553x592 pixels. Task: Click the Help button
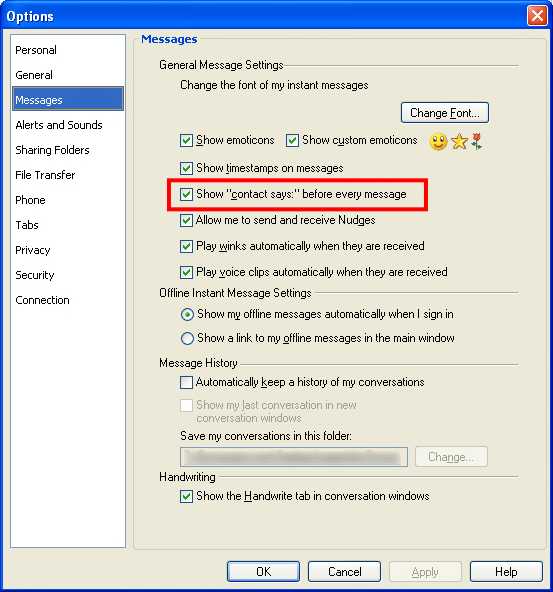506,572
